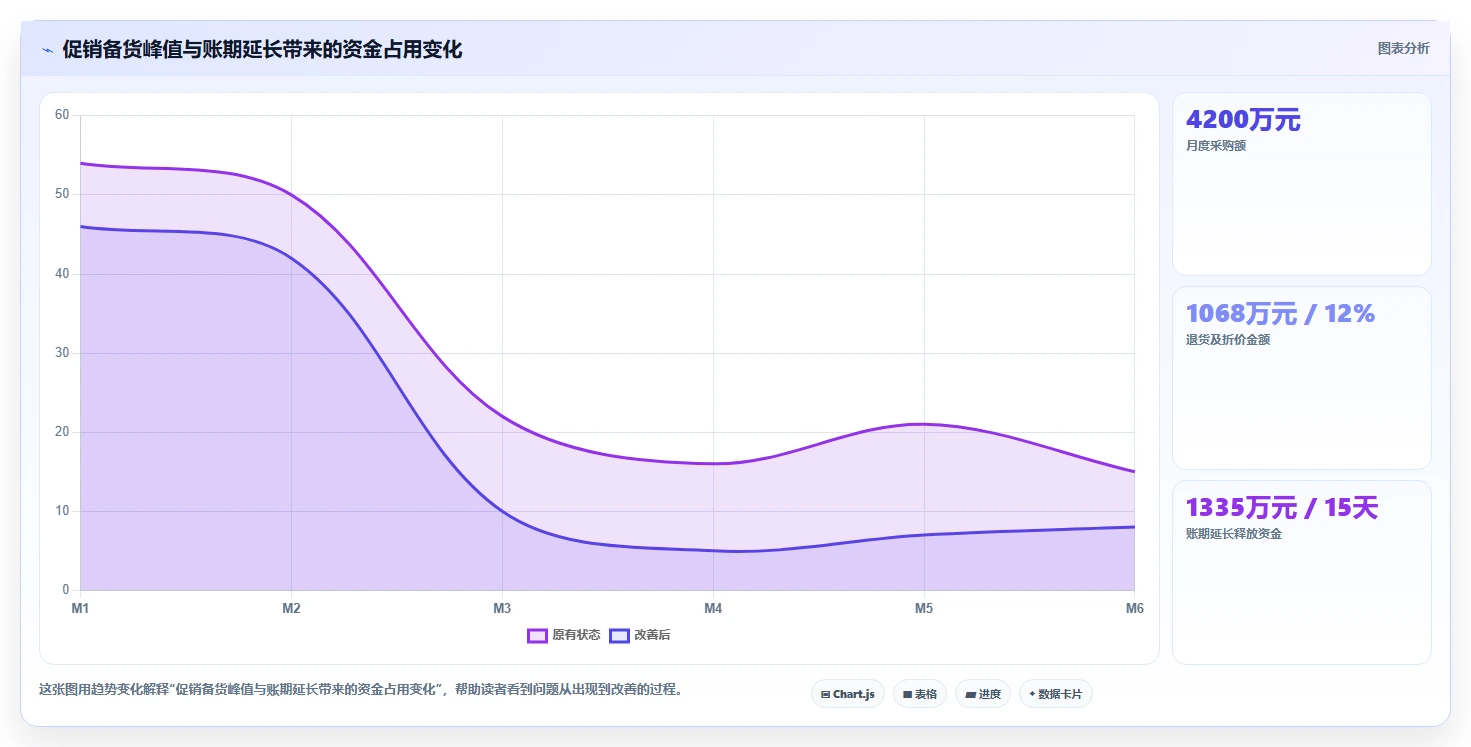Viewport: 1471px width, 747px height.
Task: Click the 40 y-axis value
Action: (x=62, y=274)
